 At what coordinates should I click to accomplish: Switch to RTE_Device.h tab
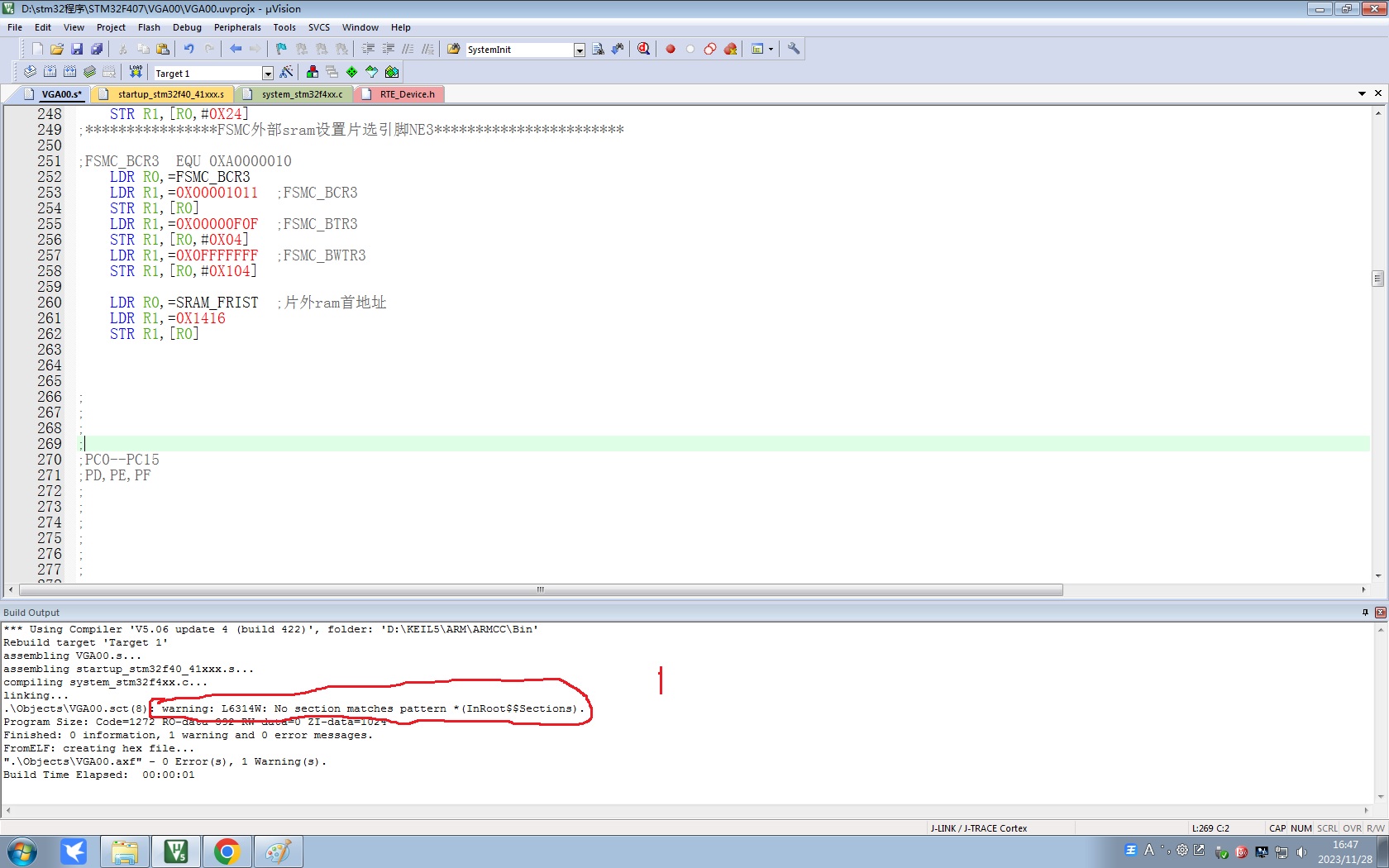pos(400,94)
